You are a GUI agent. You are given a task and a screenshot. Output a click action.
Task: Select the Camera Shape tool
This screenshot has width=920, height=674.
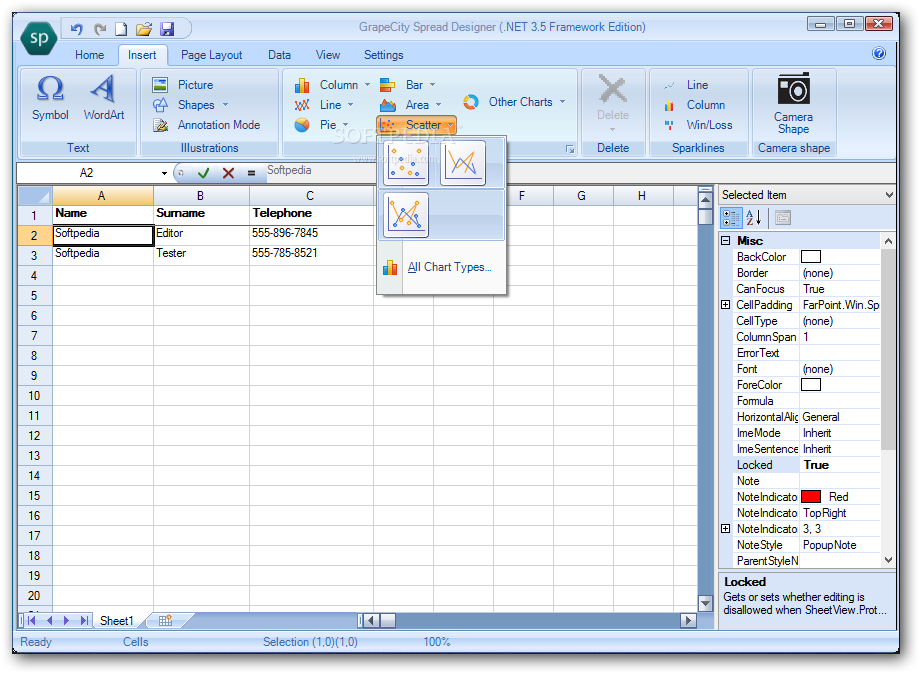pyautogui.click(x=793, y=104)
